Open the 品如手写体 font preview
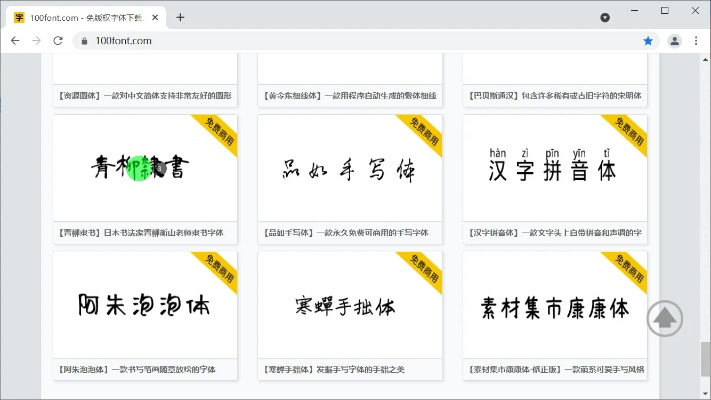711x400 pixels. [x=350, y=168]
